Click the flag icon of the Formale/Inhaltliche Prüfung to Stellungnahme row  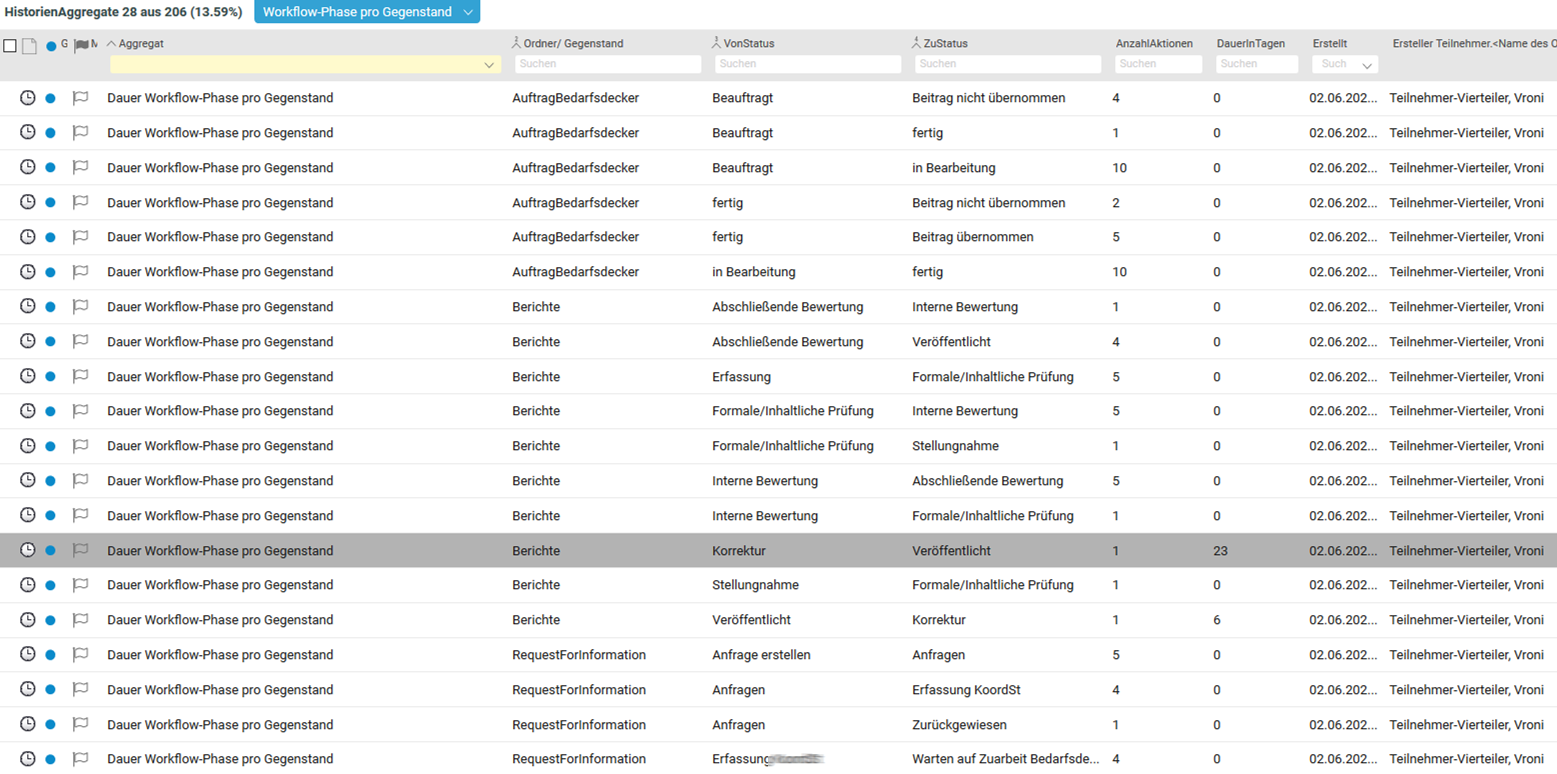click(x=80, y=446)
